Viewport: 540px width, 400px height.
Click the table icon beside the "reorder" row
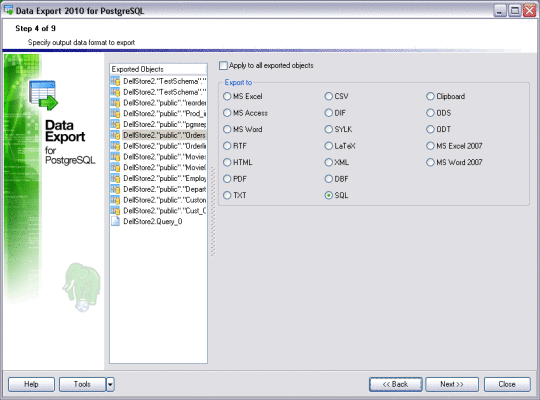pos(115,103)
